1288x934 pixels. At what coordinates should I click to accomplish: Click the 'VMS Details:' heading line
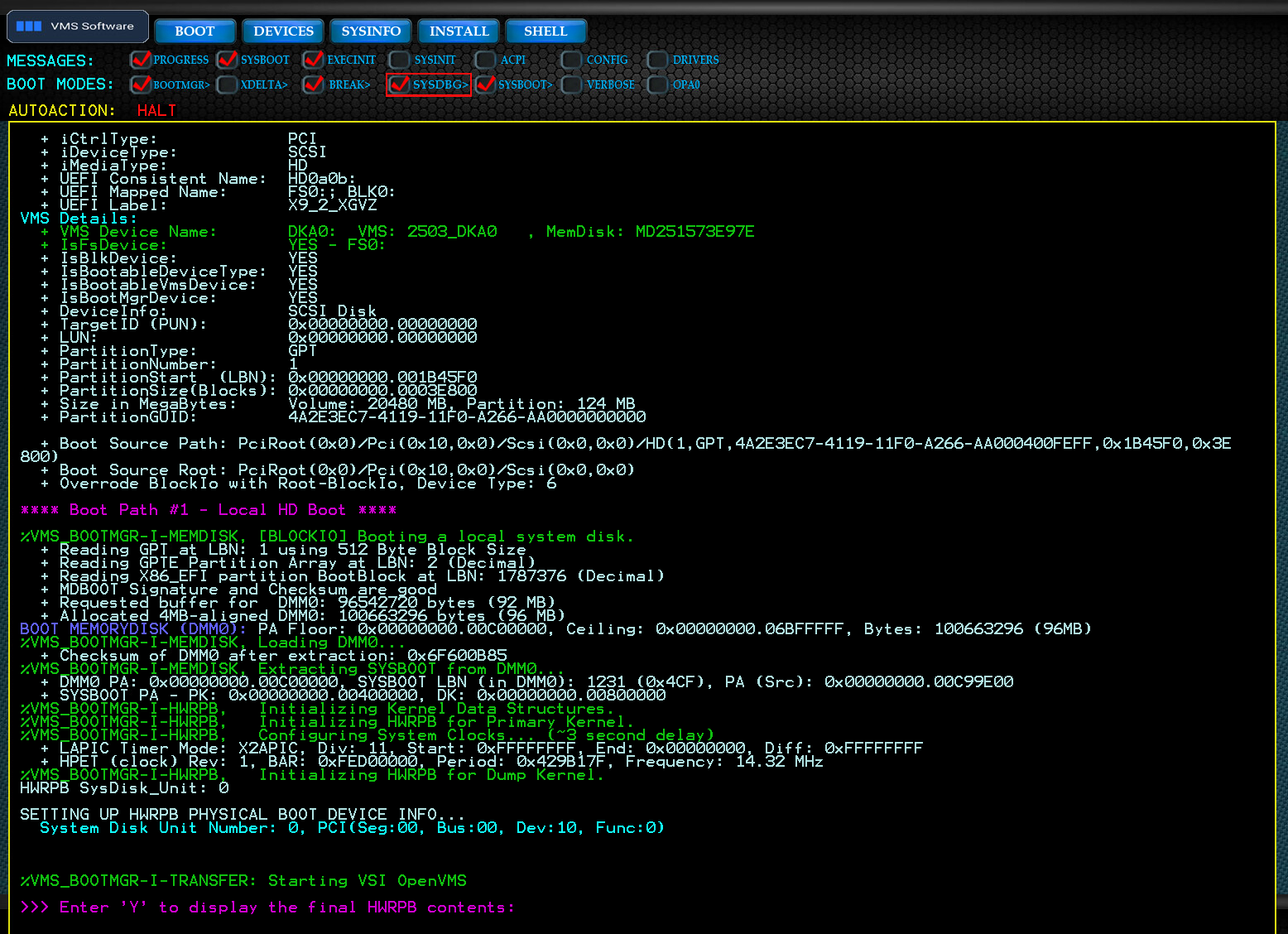[x=79, y=219]
